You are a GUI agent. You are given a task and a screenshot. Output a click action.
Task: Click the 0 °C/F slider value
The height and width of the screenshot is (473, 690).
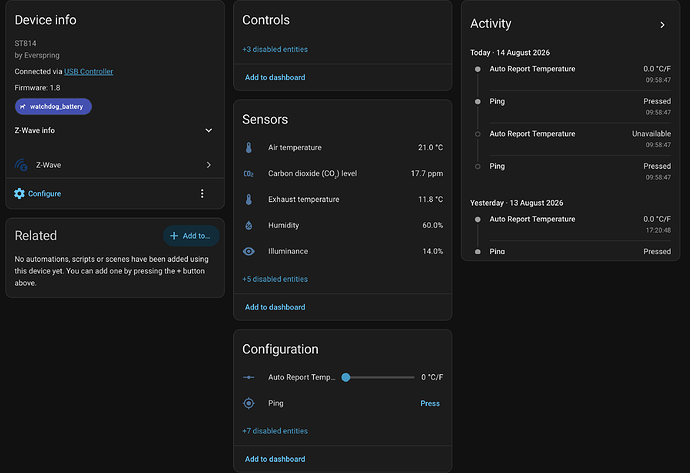tap(432, 377)
